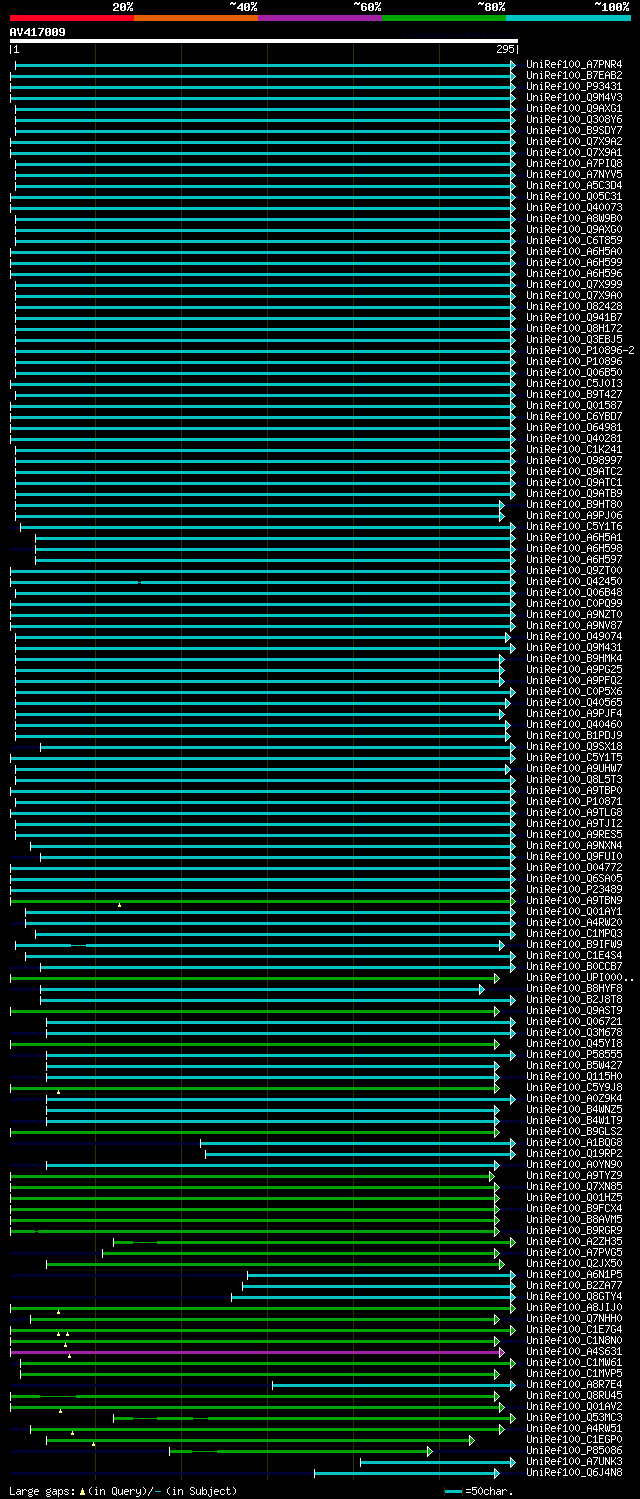Select hit label UniRef100_C1E7G4
Image resolution: width=640 pixels, height=1499 pixels.
pos(574,1329)
